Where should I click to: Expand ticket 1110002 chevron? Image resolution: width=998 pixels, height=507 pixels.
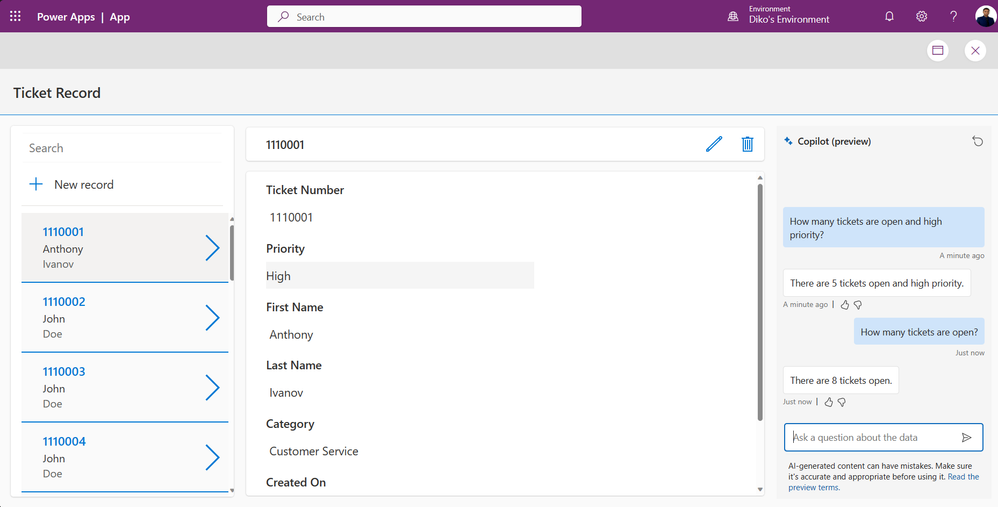[x=212, y=318]
